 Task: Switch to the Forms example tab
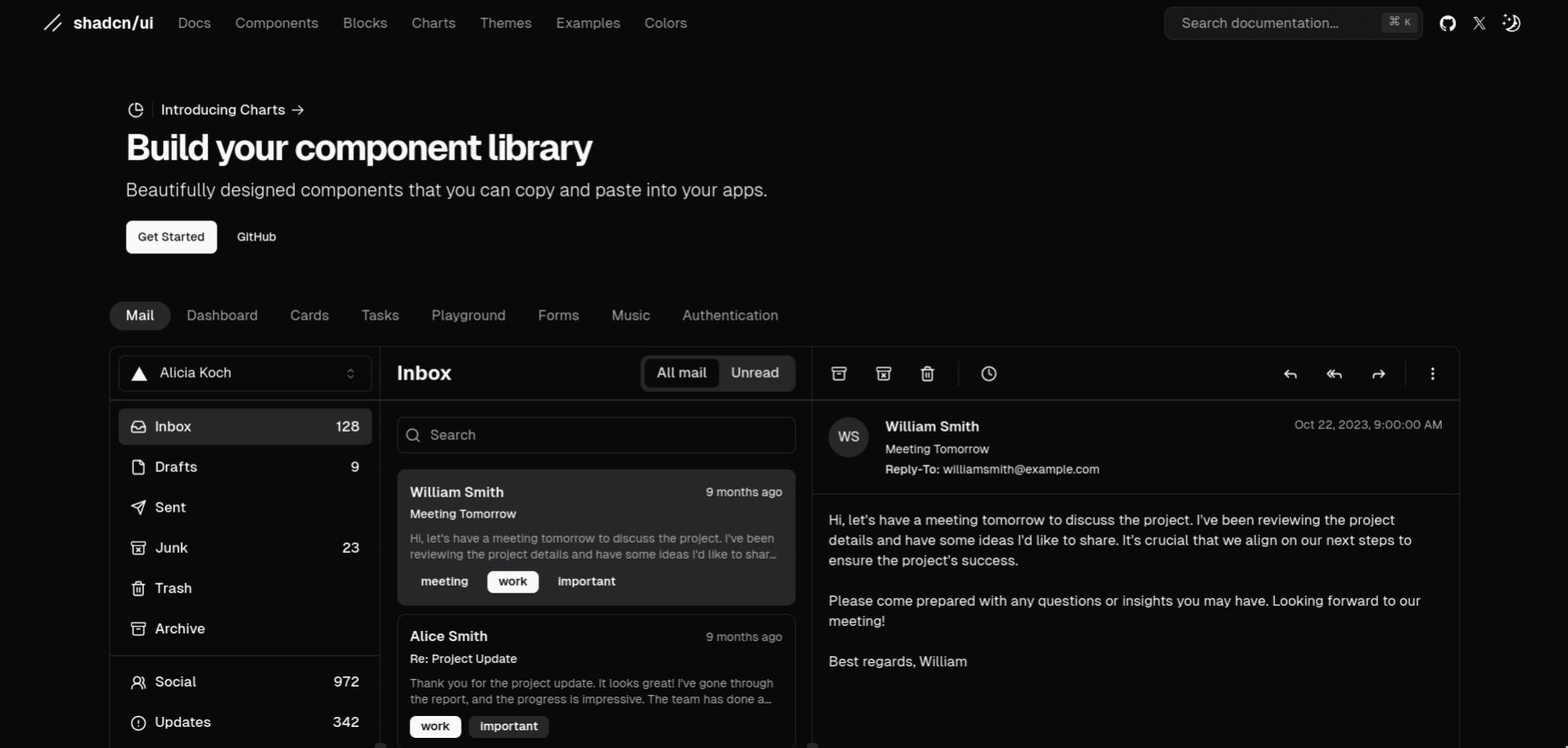tap(559, 316)
